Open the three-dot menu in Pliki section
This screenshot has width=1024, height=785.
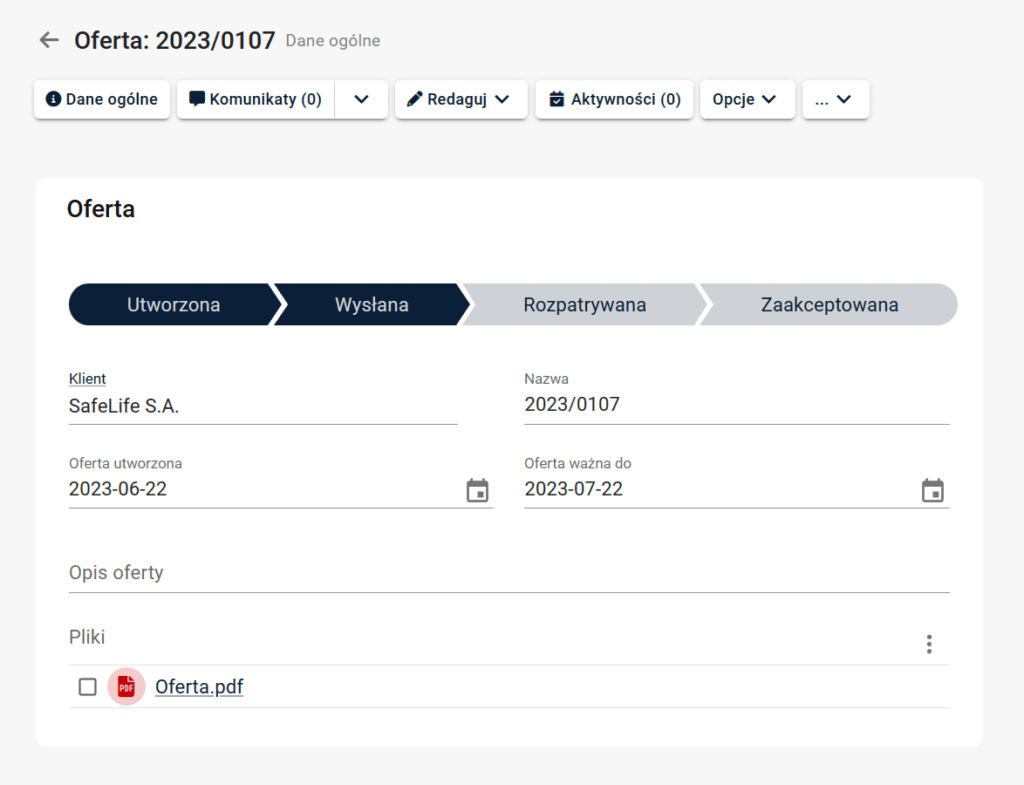click(929, 644)
